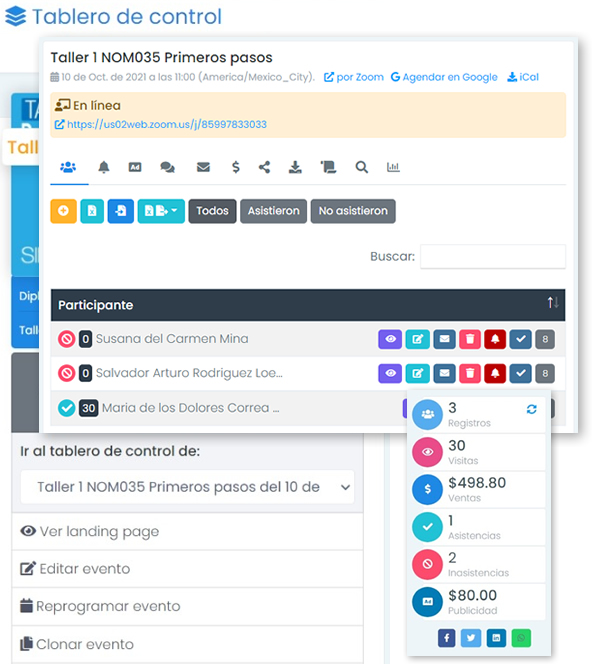Select Clonar evento
Image resolution: width=600 pixels, height=664 pixels.
pyautogui.click(x=187, y=644)
